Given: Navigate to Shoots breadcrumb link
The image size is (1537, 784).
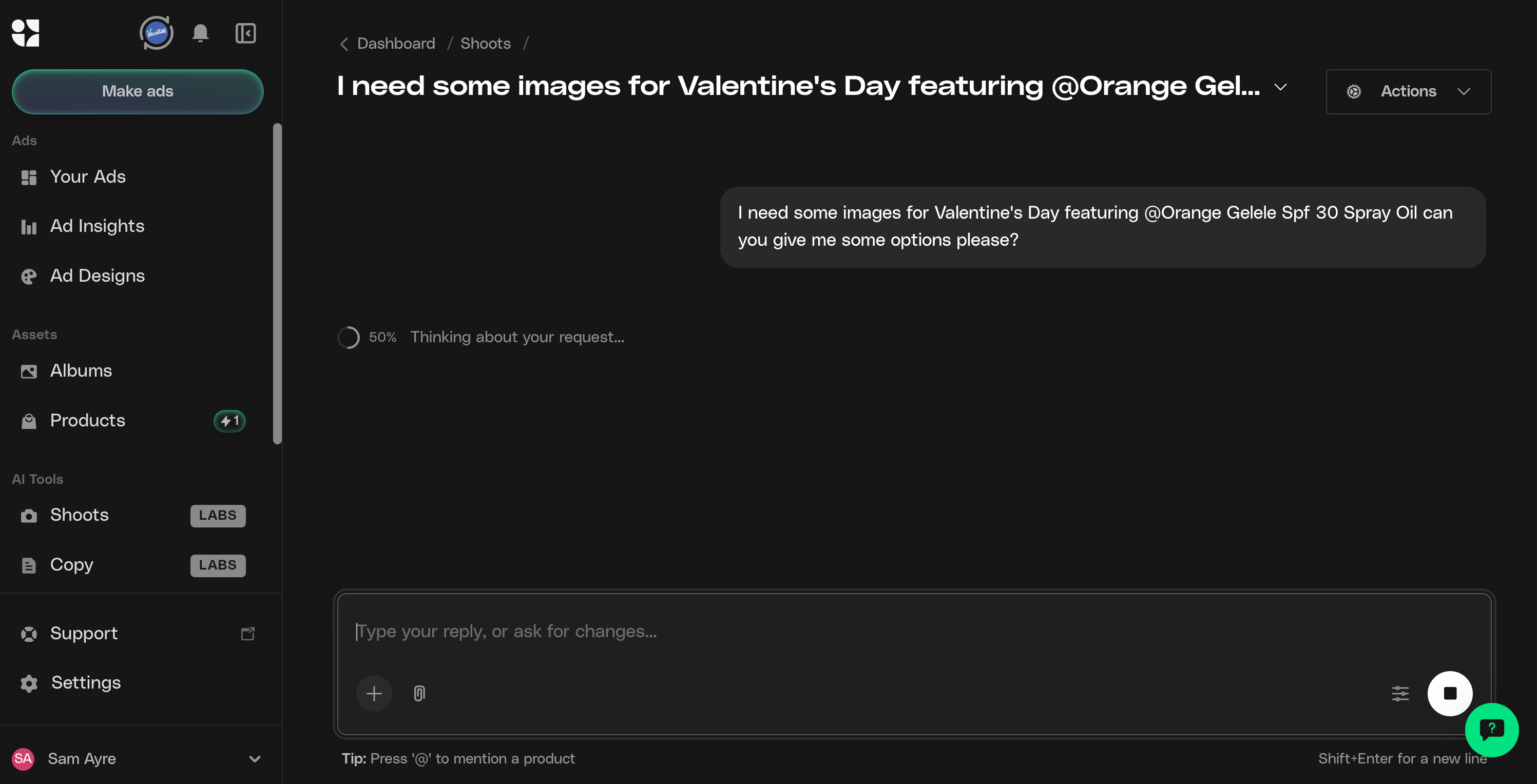Looking at the screenshot, I should coord(485,44).
